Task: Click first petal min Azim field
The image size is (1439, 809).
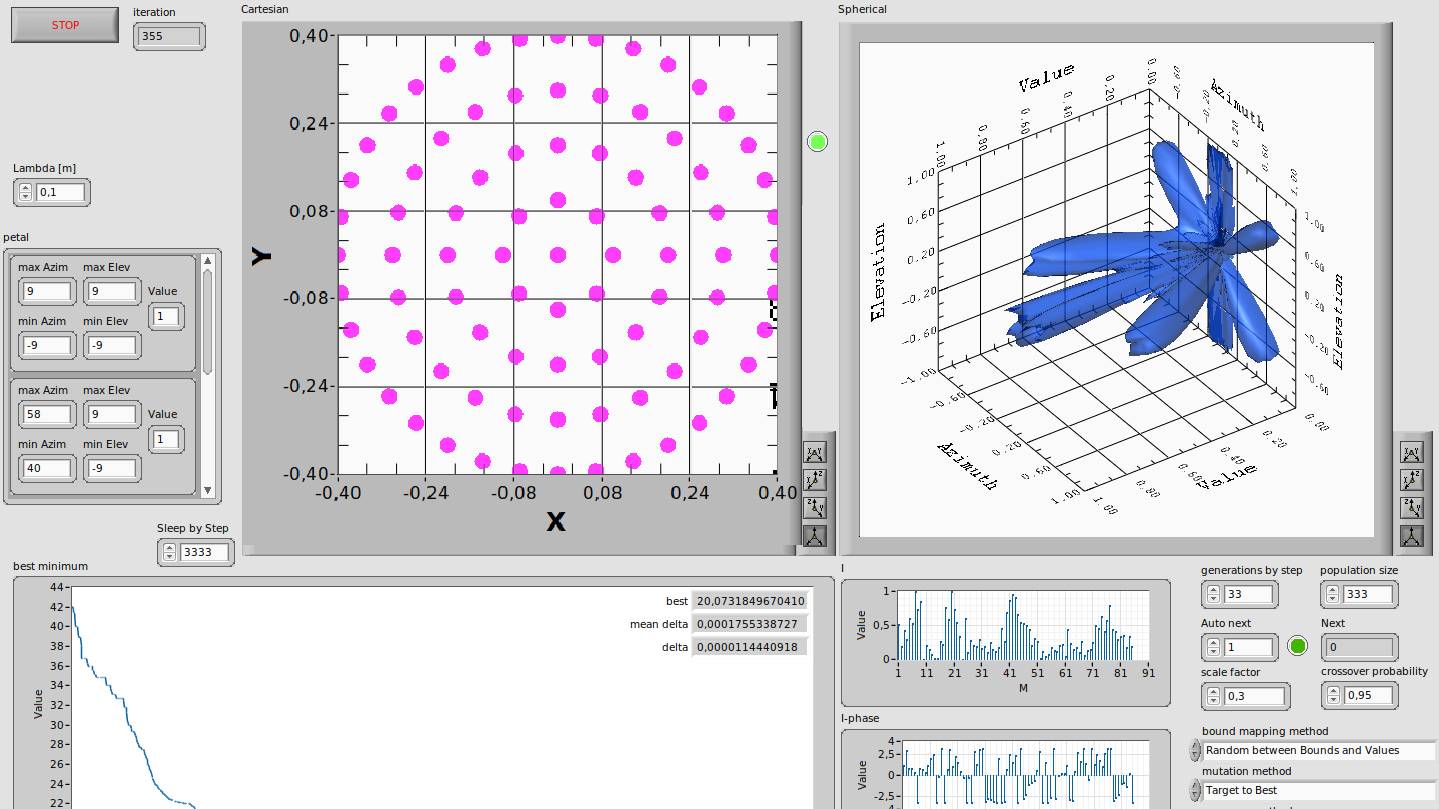Action: 46,346
